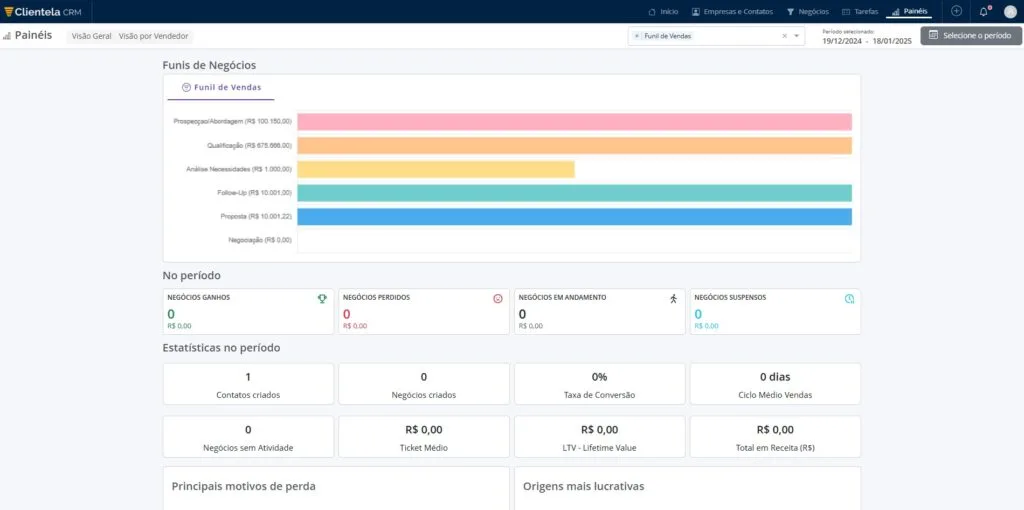Click the Contatos criados statistics card

coord(248,384)
